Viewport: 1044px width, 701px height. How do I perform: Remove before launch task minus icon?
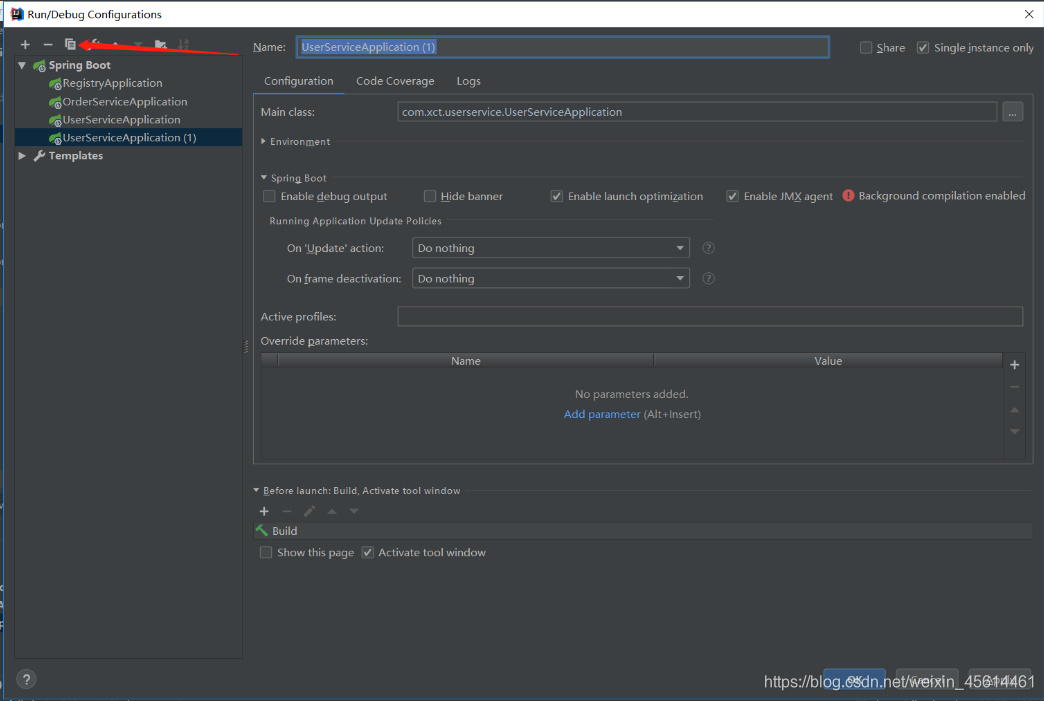[x=287, y=511]
